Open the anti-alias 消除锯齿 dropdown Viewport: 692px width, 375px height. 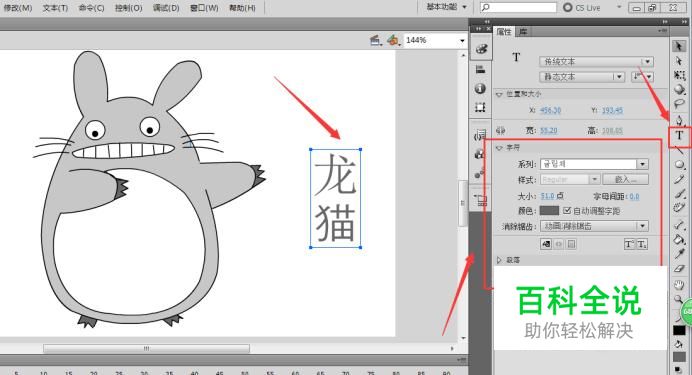(594, 226)
